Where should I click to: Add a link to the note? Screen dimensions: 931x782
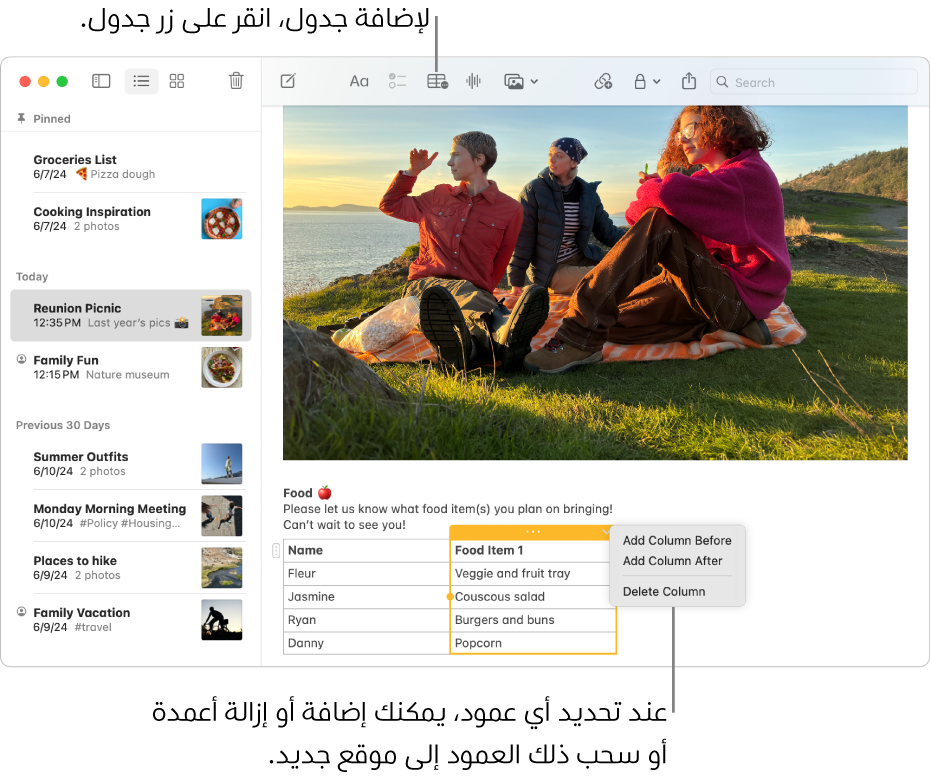click(x=603, y=81)
